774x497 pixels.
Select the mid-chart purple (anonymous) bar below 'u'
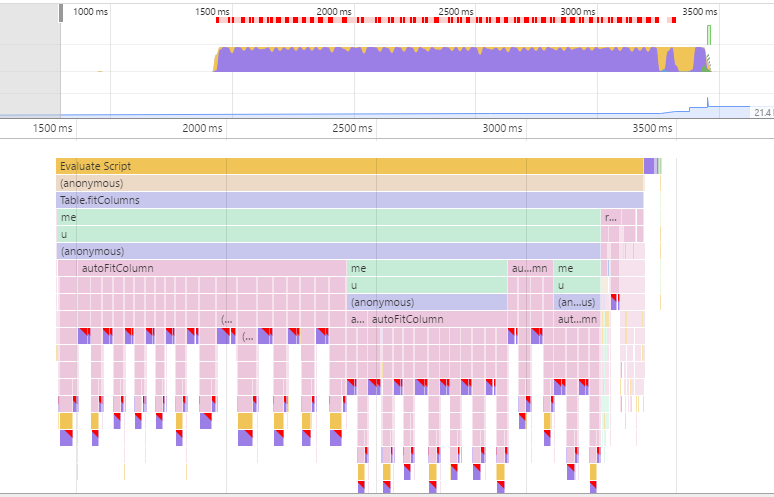[x=427, y=303]
